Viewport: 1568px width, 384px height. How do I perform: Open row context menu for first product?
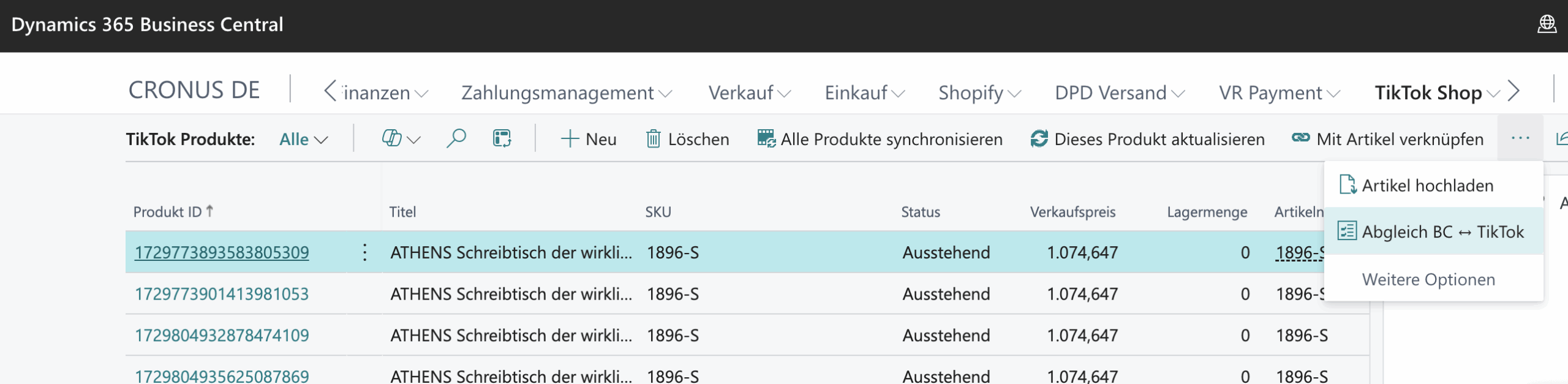(x=364, y=252)
